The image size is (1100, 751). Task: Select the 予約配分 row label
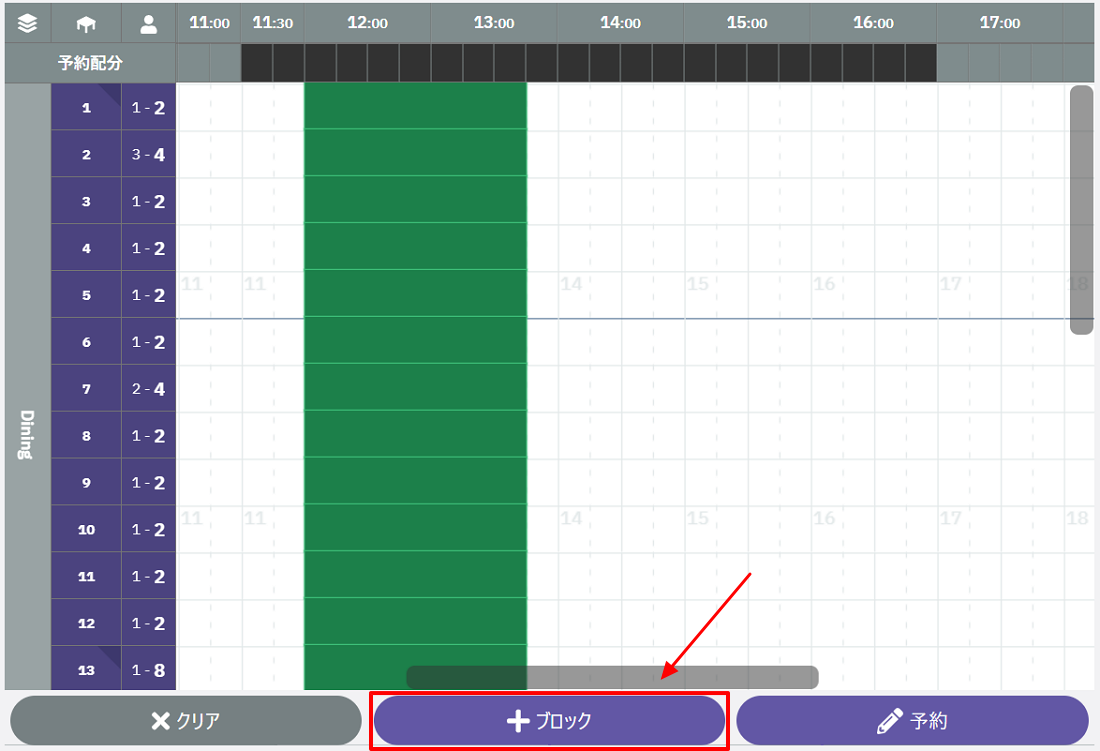[x=90, y=62]
